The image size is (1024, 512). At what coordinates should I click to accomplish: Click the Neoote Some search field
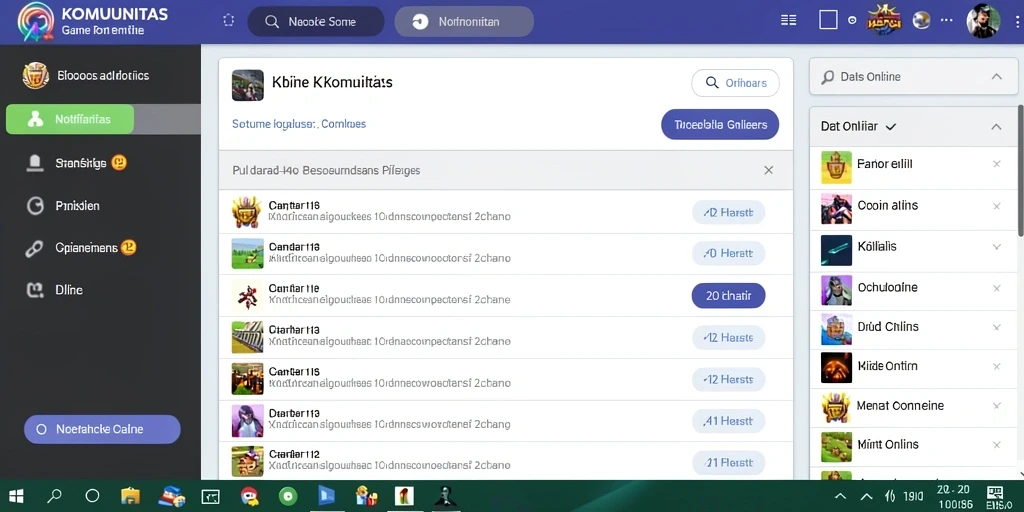tap(316, 22)
